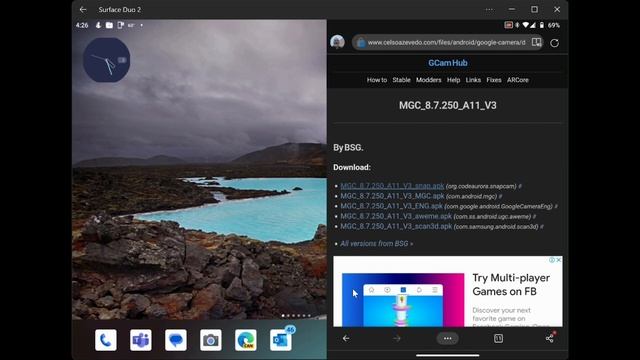
Task: Tap the share icon in browser bar
Action: click(x=549, y=338)
